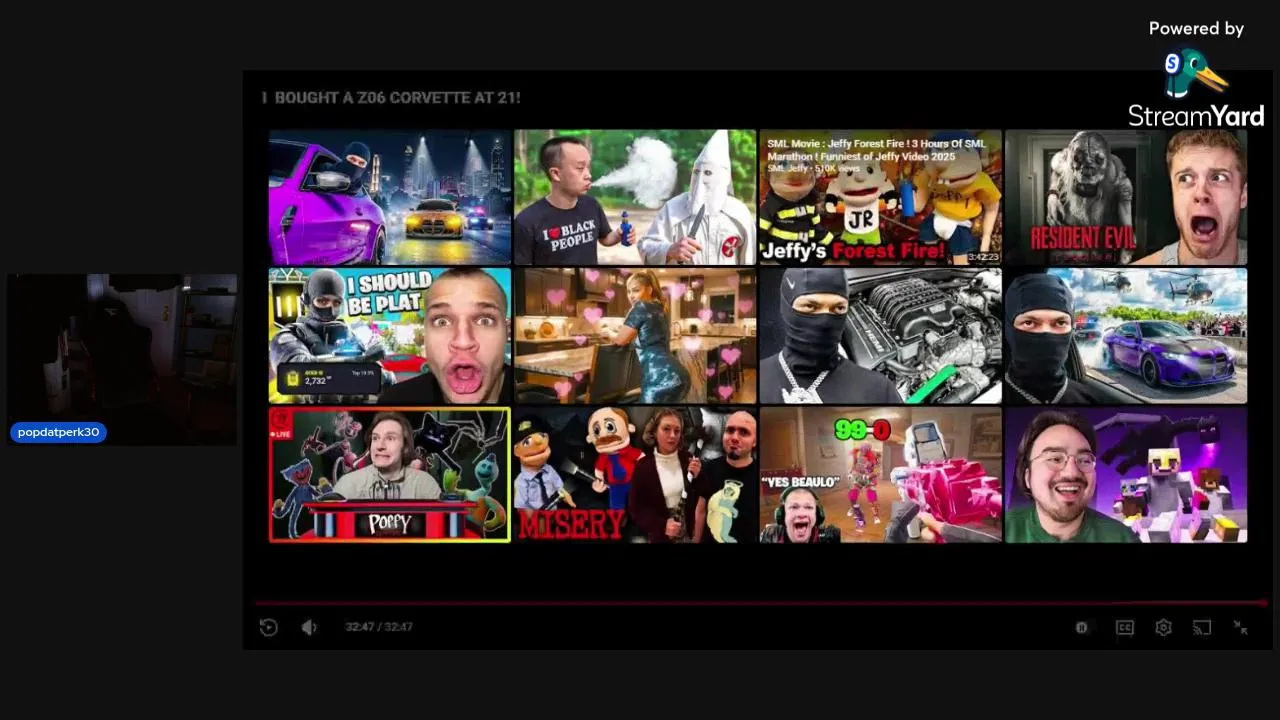Mute the video with speaker icon
The width and height of the screenshot is (1280, 720).
coord(309,627)
